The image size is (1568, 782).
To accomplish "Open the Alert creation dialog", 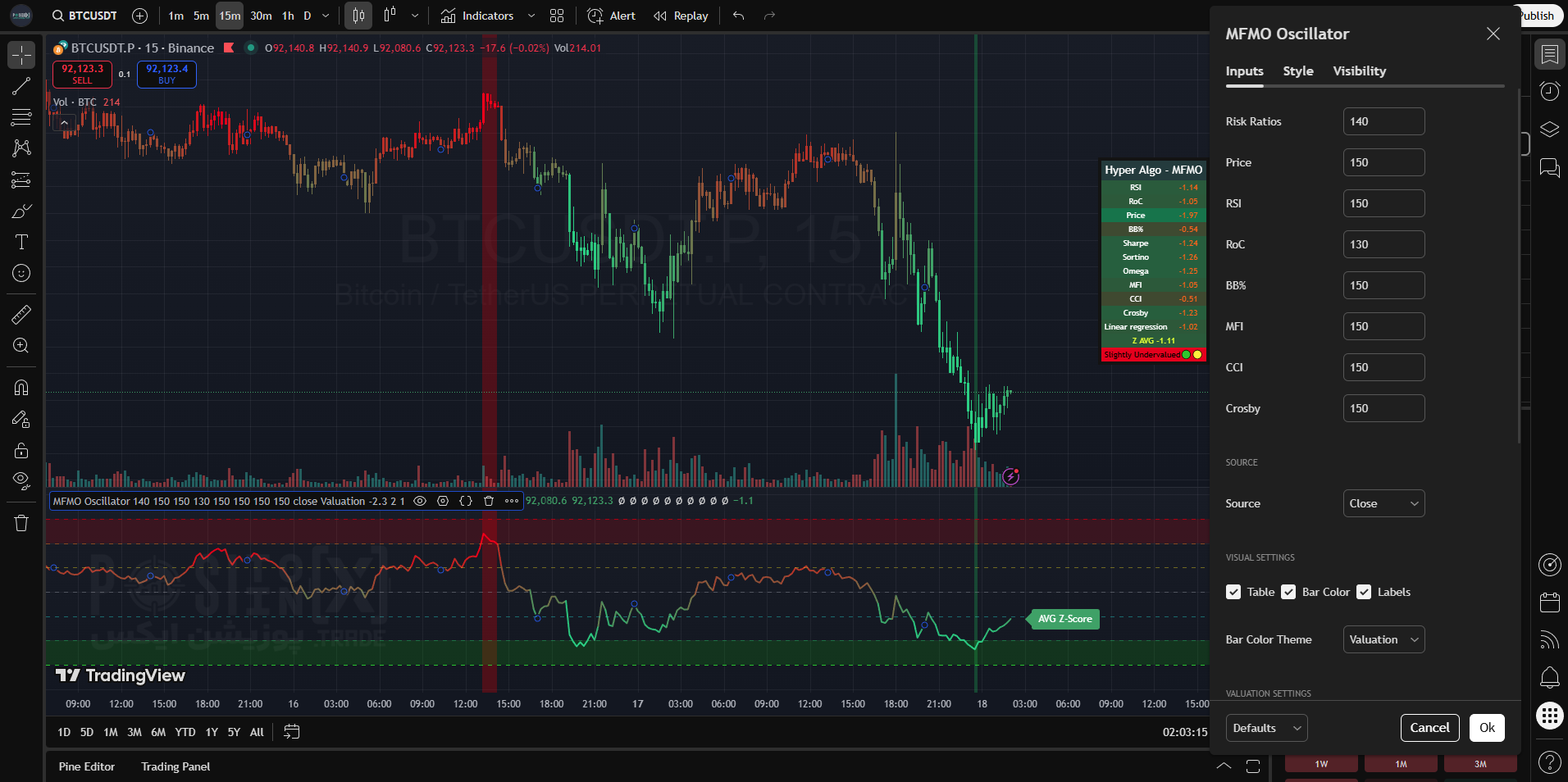I will [x=612, y=16].
